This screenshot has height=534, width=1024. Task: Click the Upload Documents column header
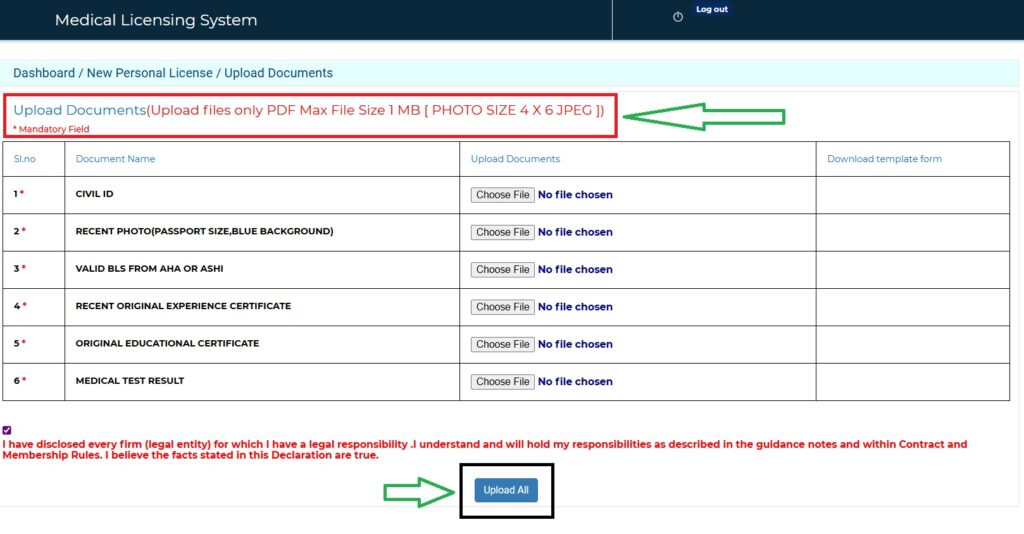pos(515,159)
